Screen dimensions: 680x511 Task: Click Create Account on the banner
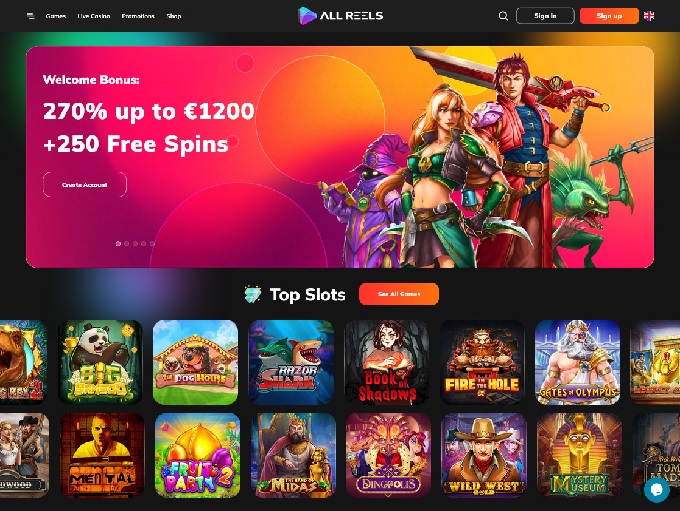[x=85, y=185]
